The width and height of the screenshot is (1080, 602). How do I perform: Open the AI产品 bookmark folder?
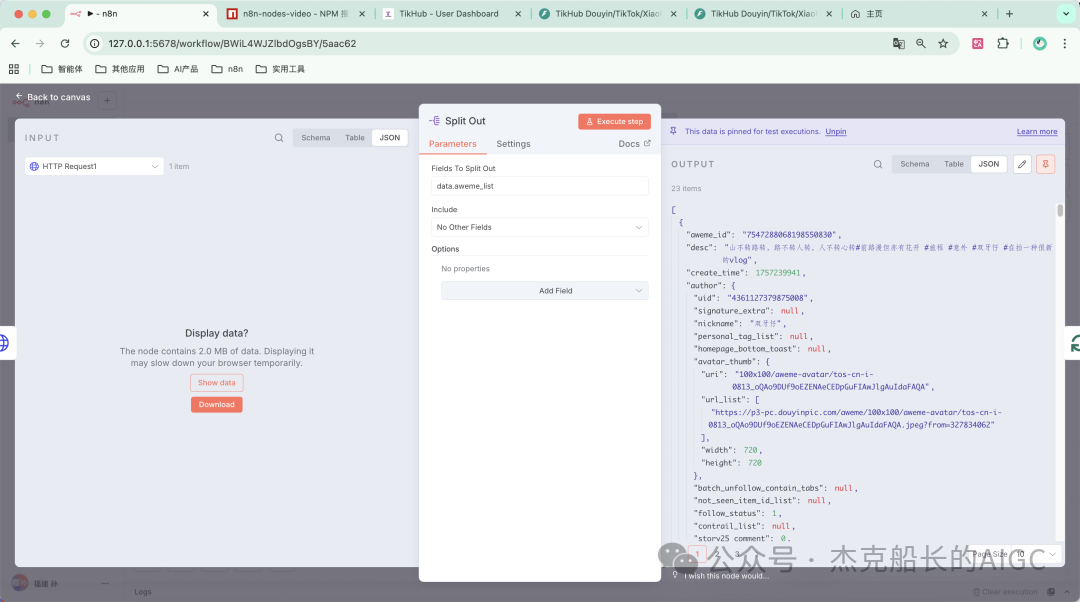pyautogui.click(x=178, y=69)
